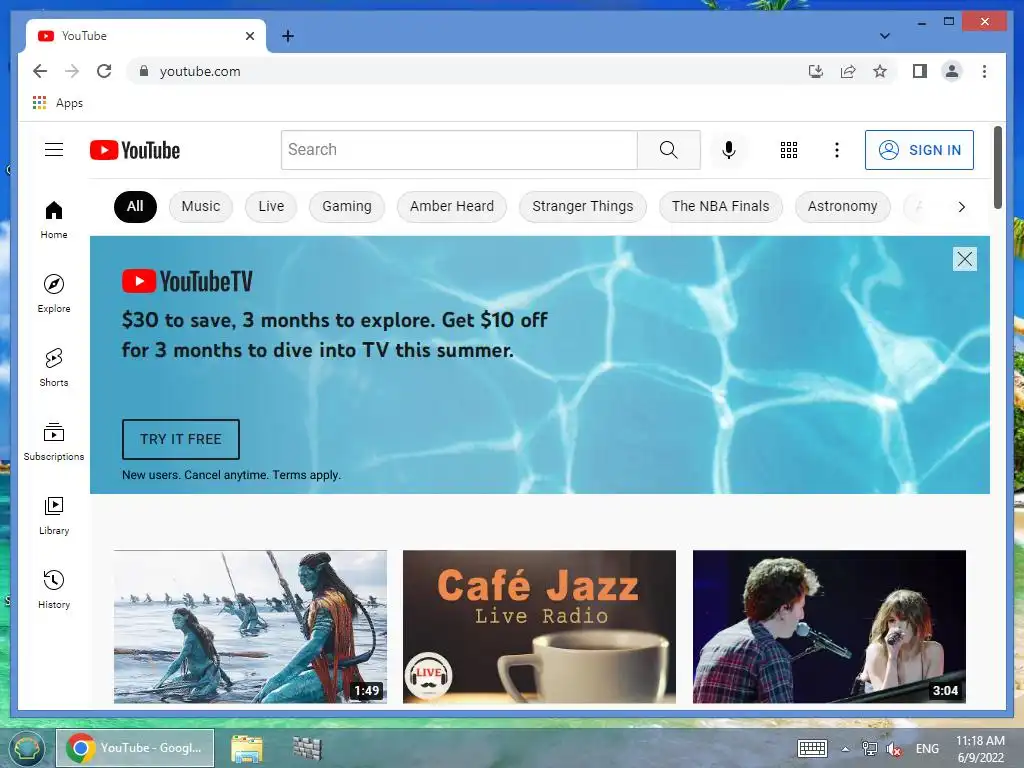Select the Live filter chip

click(x=271, y=206)
